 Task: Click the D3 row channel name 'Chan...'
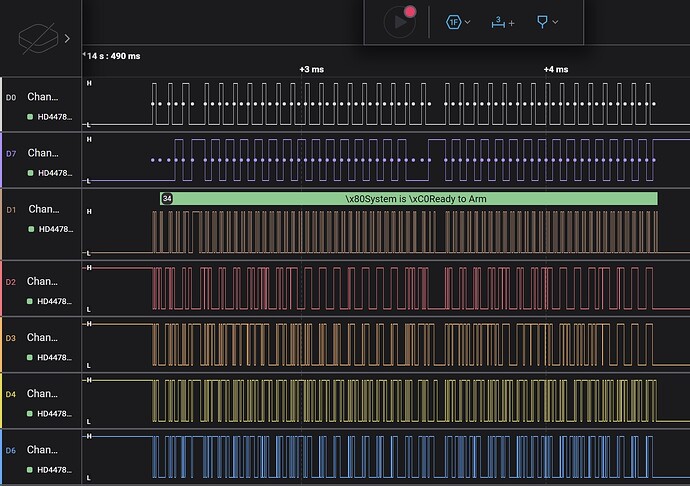click(x=42, y=337)
